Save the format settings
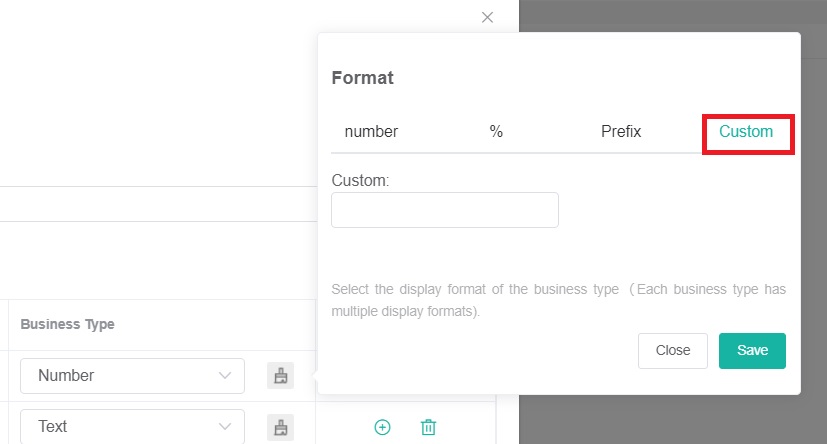Screen dimensions: 827x444 752,351
